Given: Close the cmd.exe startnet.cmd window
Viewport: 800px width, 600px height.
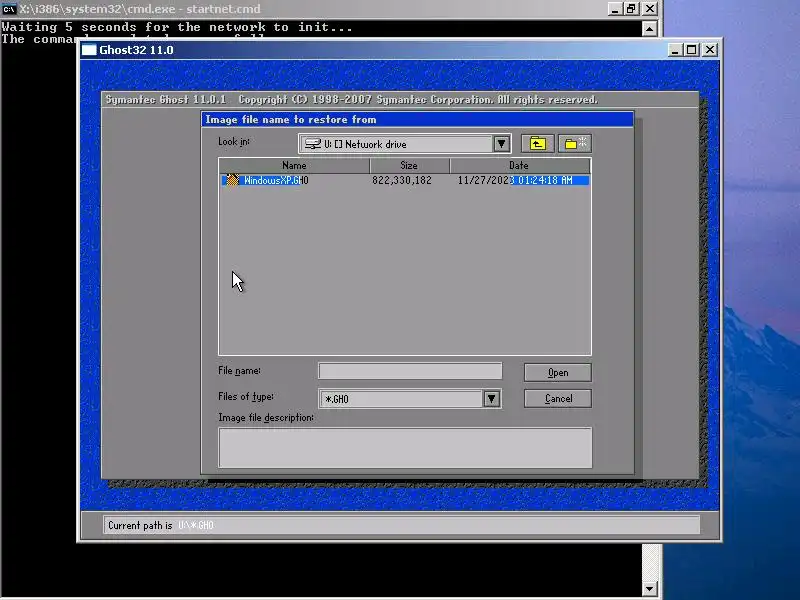Looking at the screenshot, I should coord(649,9).
